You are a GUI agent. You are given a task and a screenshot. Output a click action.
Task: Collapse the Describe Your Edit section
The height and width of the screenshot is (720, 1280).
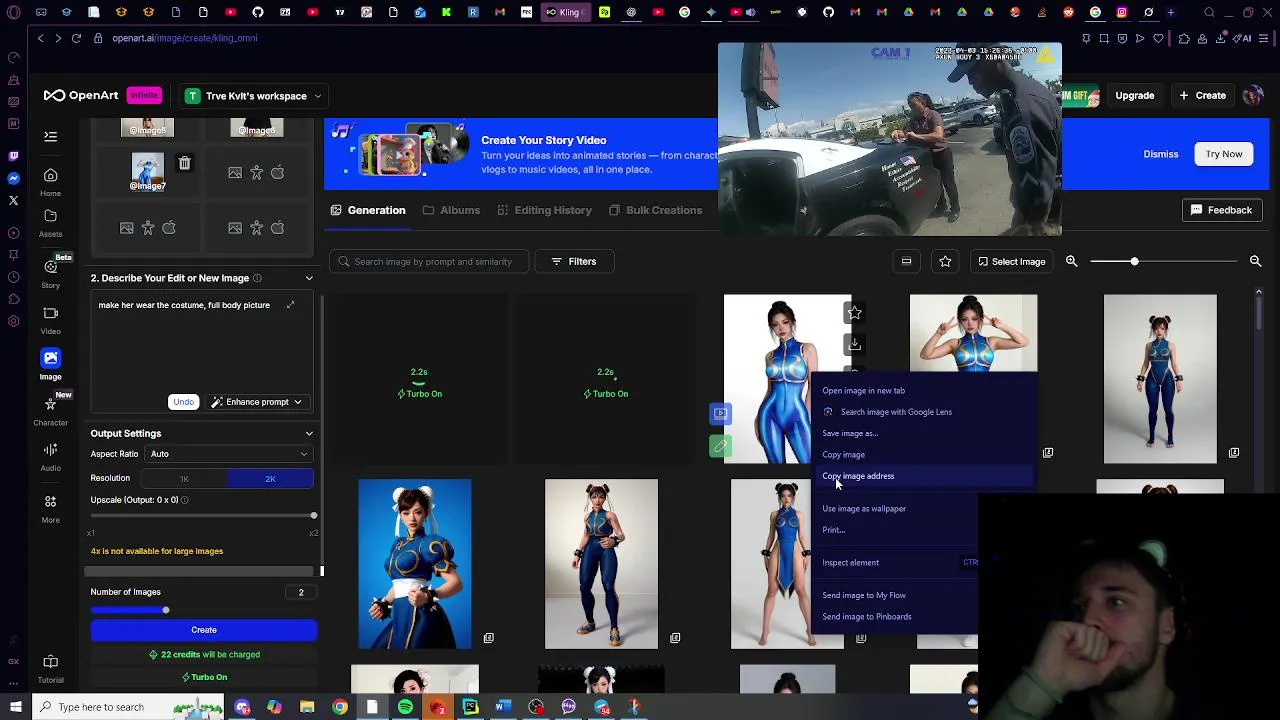[309, 278]
